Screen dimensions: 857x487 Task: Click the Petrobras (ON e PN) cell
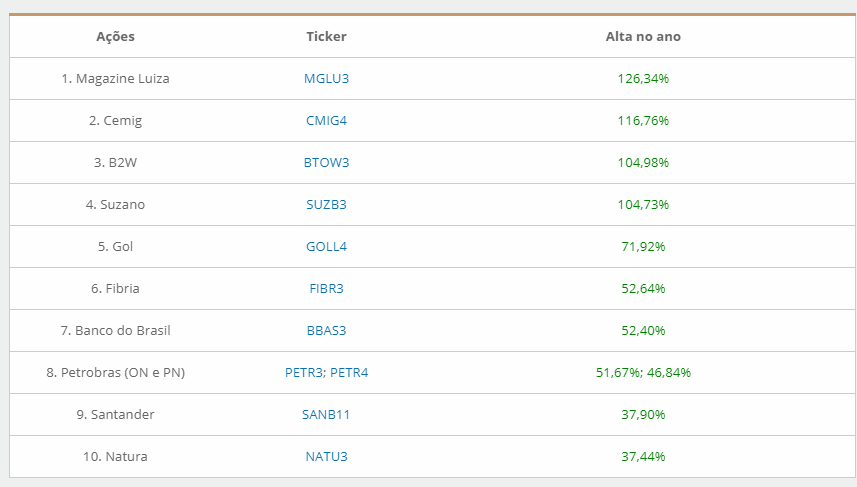pyautogui.click(x=115, y=372)
